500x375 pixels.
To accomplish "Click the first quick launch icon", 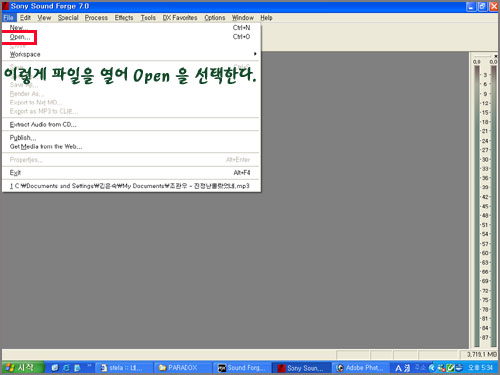I will (x=55, y=368).
